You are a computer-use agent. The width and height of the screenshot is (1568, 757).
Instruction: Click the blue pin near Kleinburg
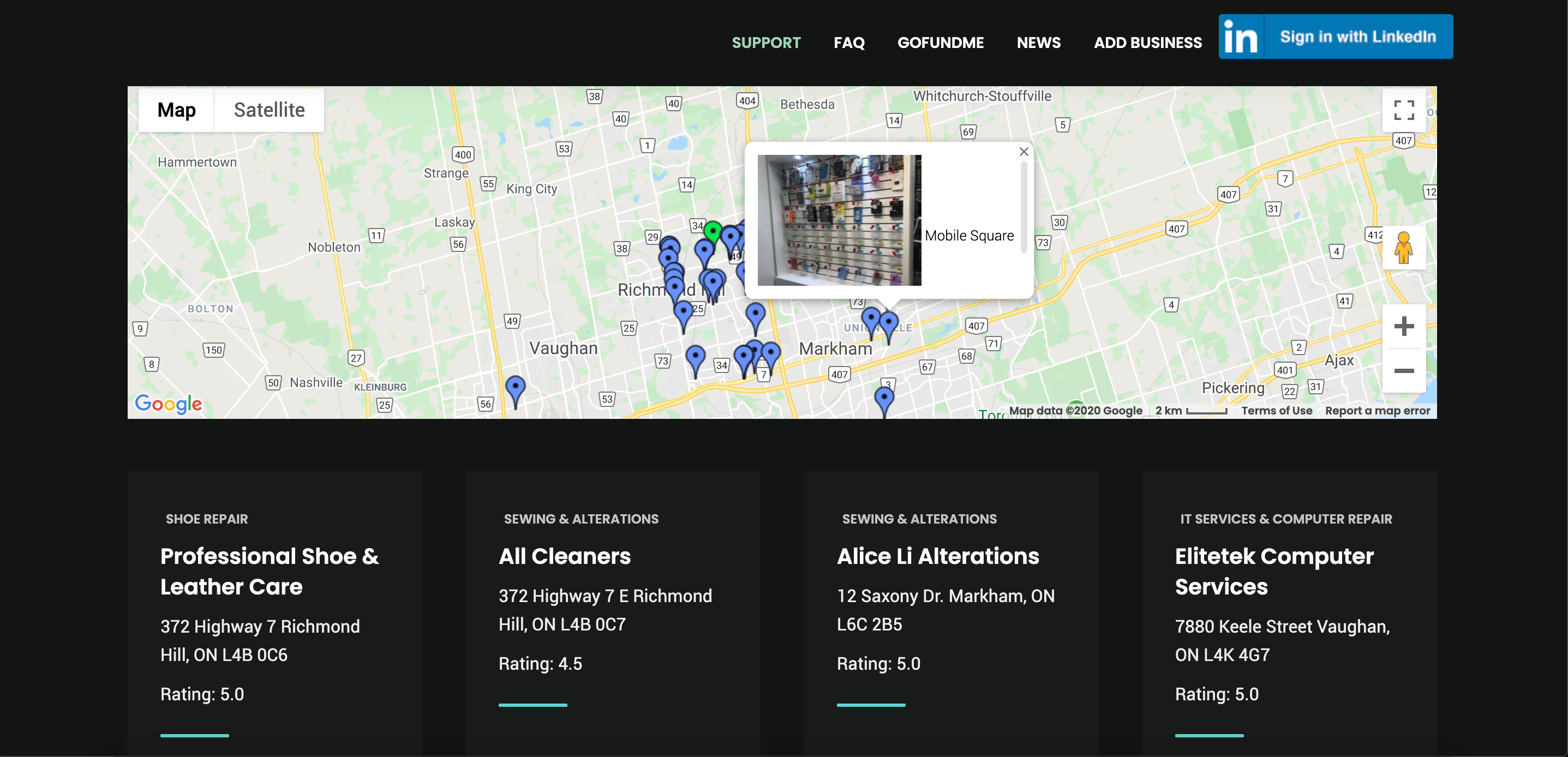[515, 387]
